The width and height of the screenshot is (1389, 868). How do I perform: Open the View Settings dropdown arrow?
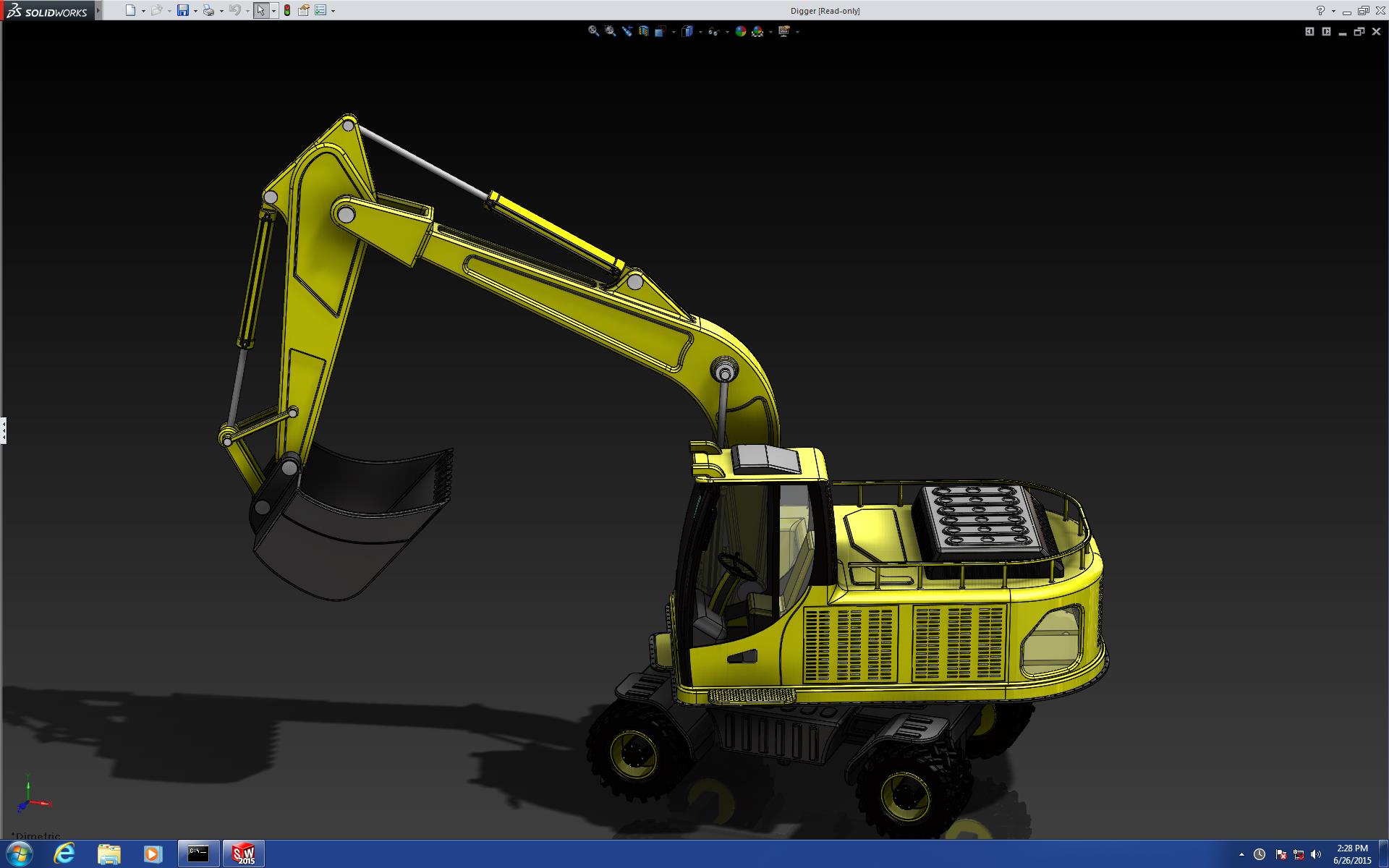point(797,31)
